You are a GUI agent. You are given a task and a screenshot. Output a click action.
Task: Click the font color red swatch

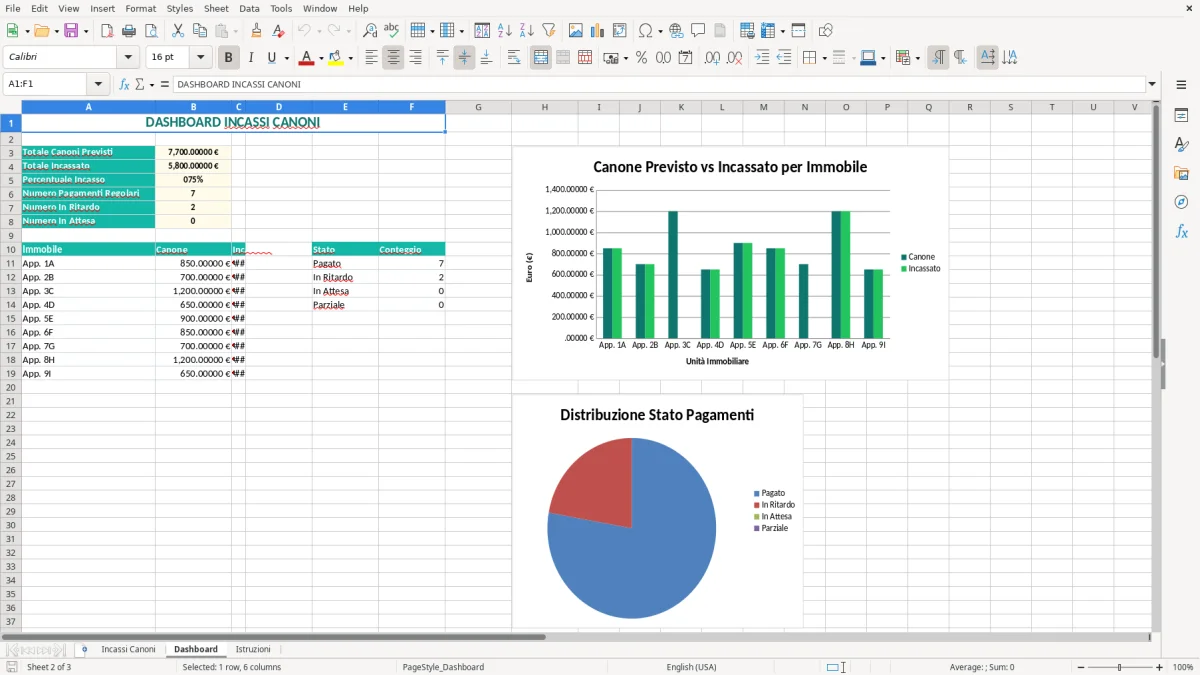[307, 58]
